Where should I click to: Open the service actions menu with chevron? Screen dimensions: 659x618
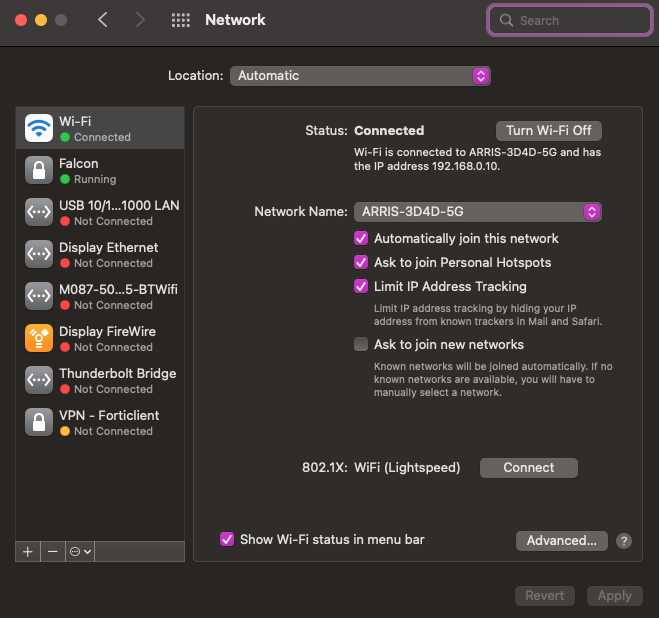[80, 552]
